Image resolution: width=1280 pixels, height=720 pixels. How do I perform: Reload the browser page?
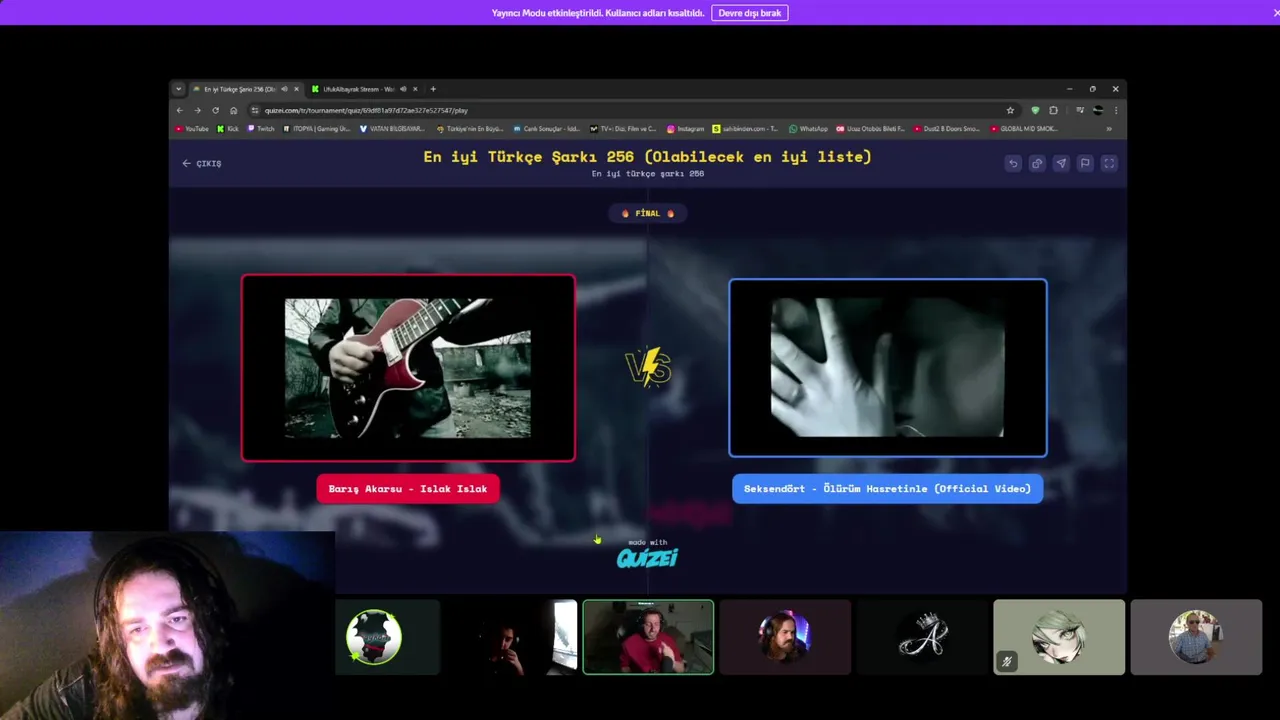coord(215,110)
